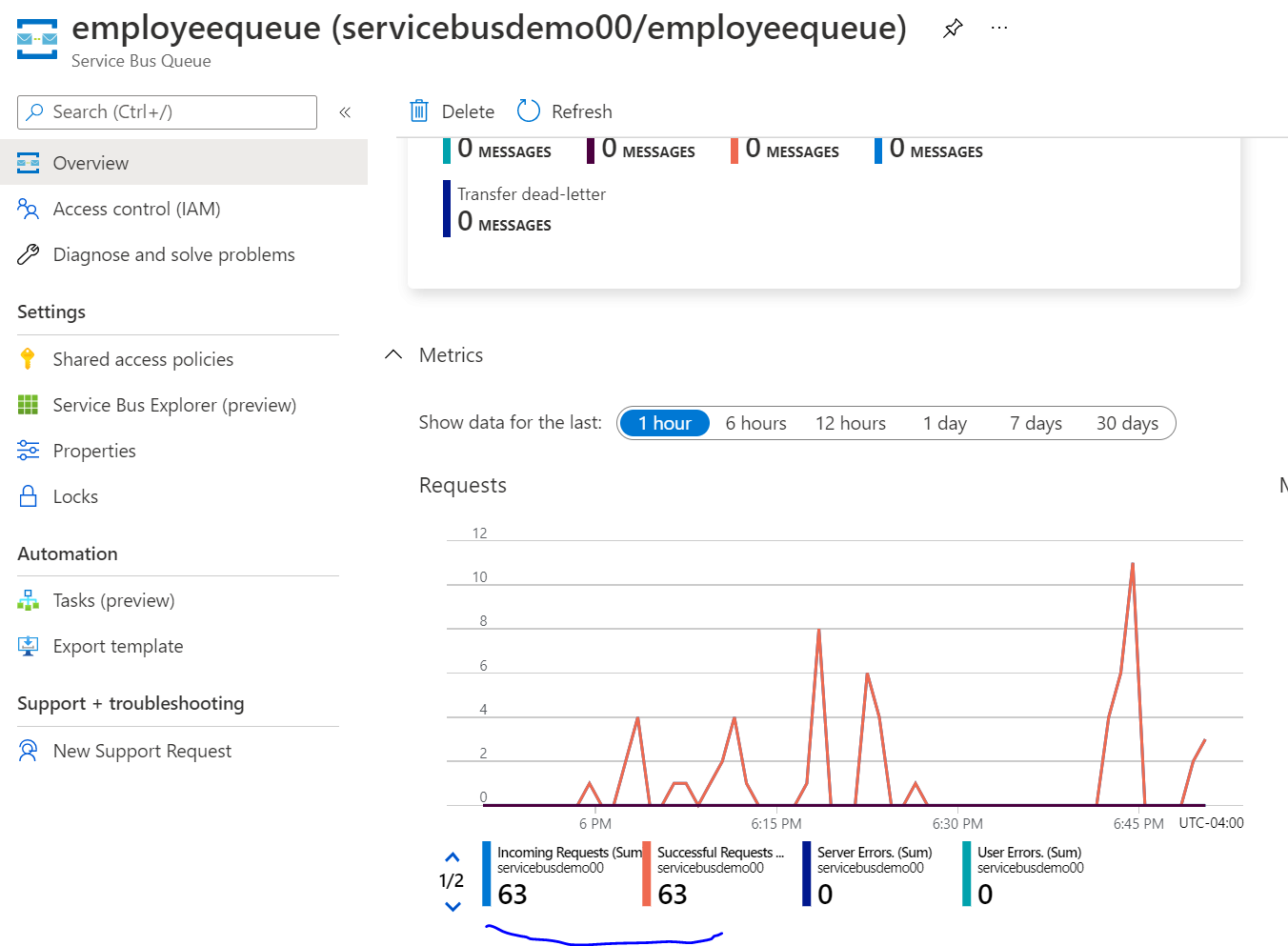Click the Metrics section heading
1288x946 pixels.
click(x=452, y=354)
